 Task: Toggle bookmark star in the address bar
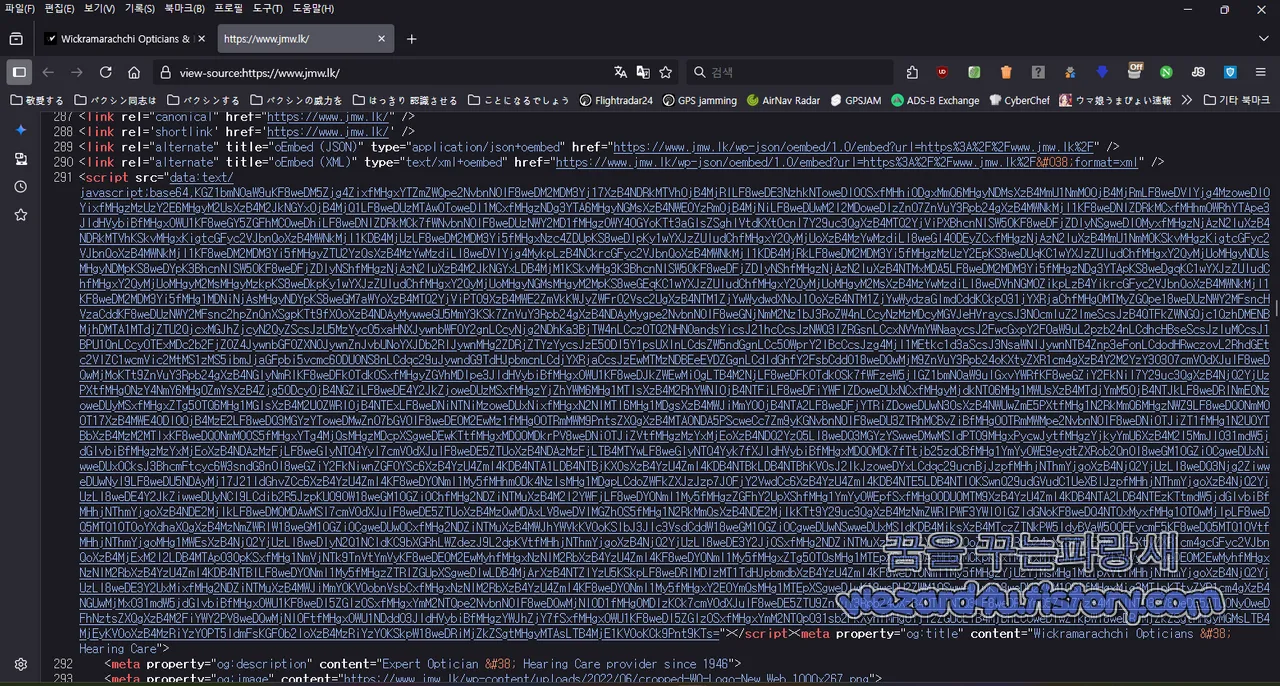666,72
